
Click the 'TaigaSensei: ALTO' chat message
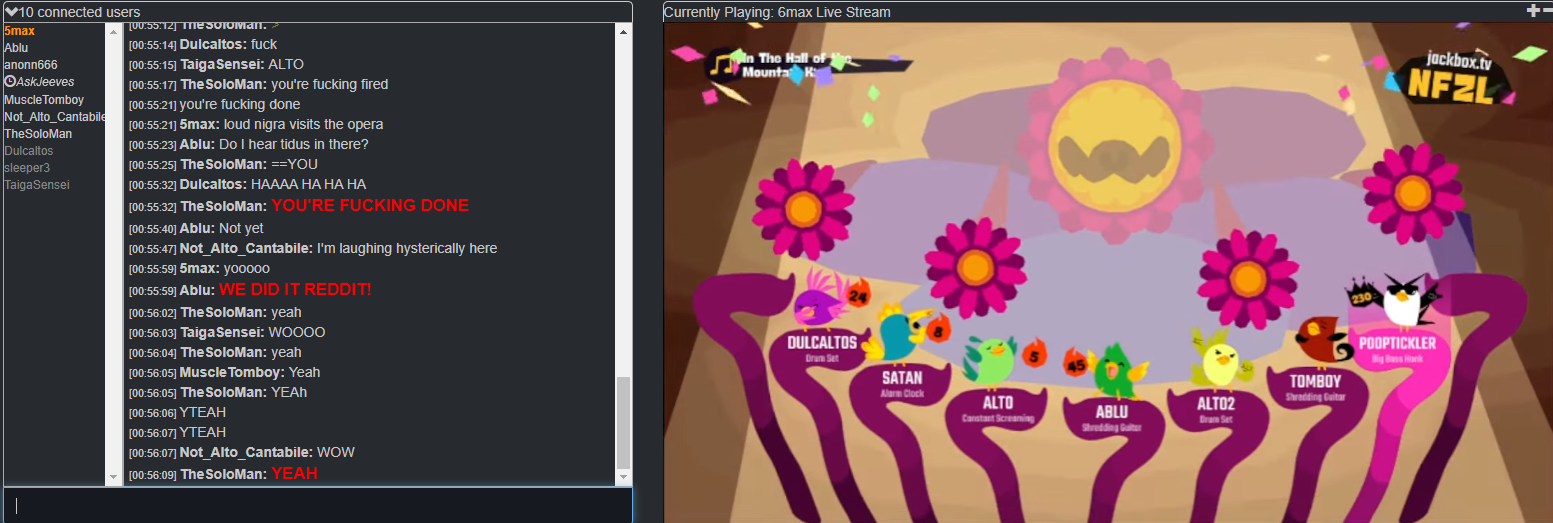click(216, 64)
